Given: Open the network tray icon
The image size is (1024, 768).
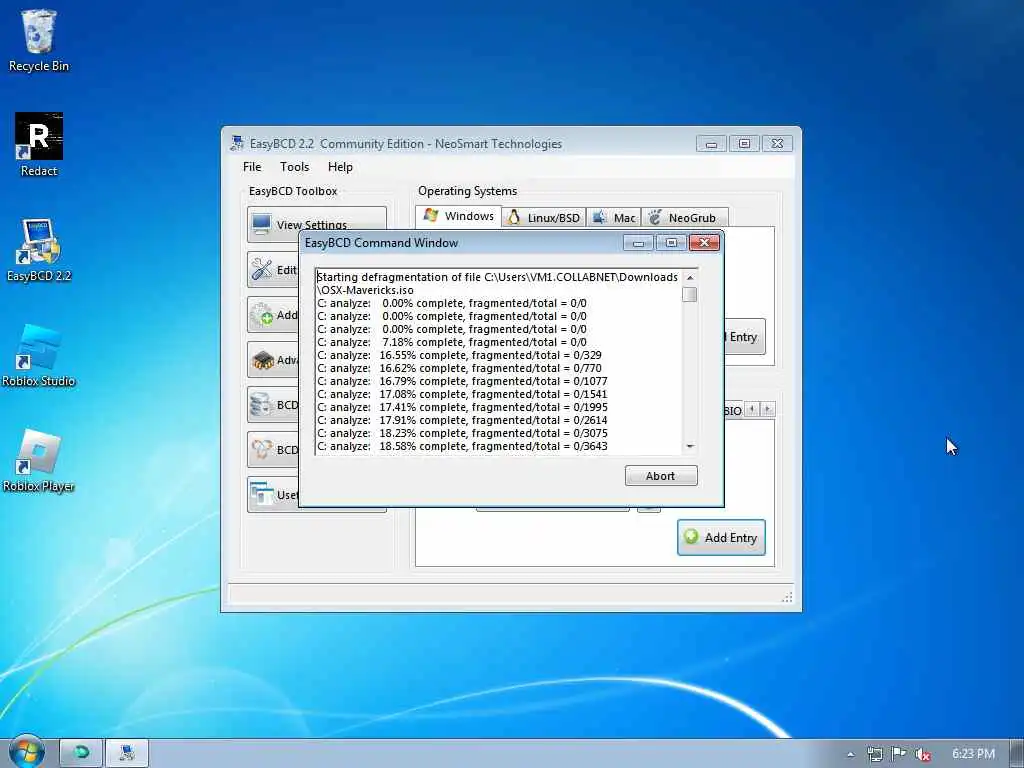Looking at the screenshot, I should pyautogui.click(x=874, y=754).
